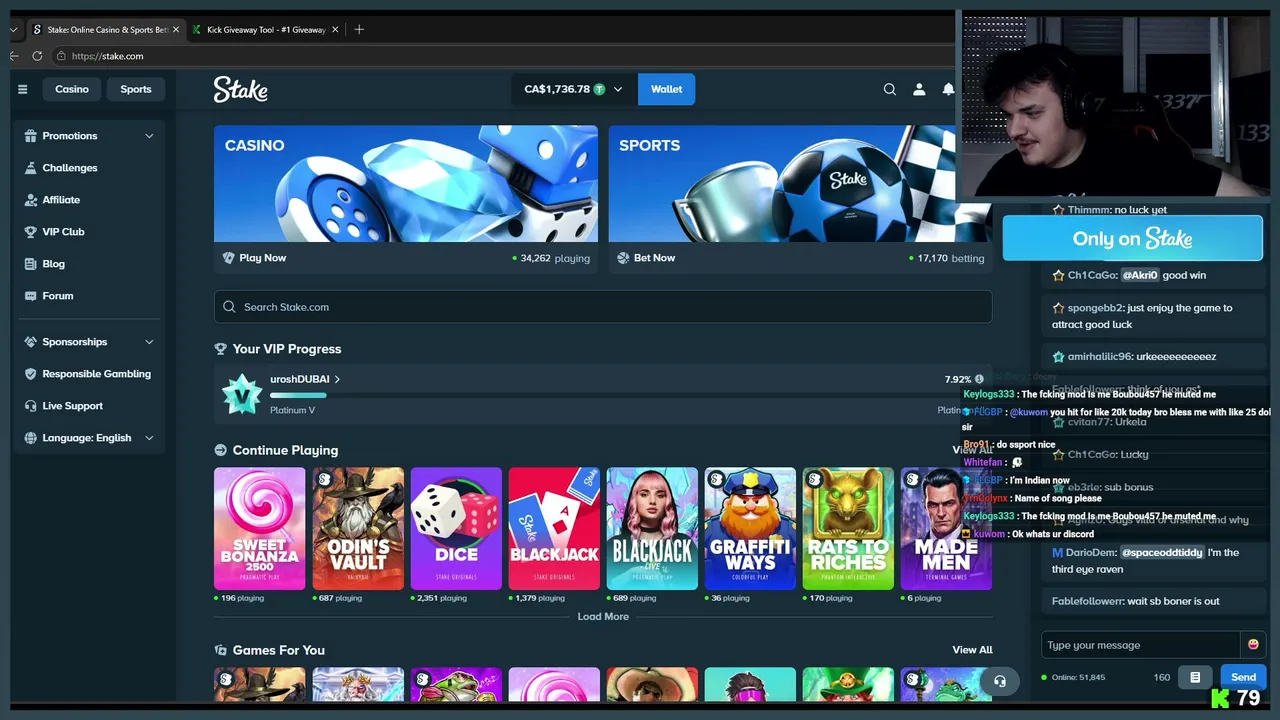Image resolution: width=1280 pixels, height=720 pixels.
Task: Close the Kick Giveaway Tool tab
Action: click(x=335, y=30)
